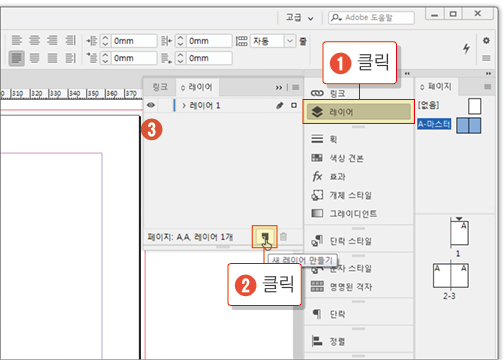Select the 2-3 spread thumbnail
504x360 pixels.
pyautogui.click(x=451, y=276)
